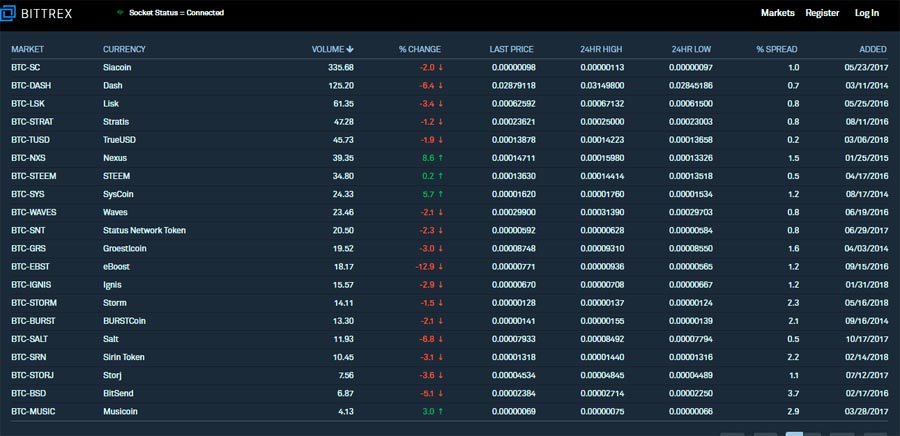Screen dimensions: 900x436
Task: Click the 24HR high 0.00067132
Action: (602, 104)
